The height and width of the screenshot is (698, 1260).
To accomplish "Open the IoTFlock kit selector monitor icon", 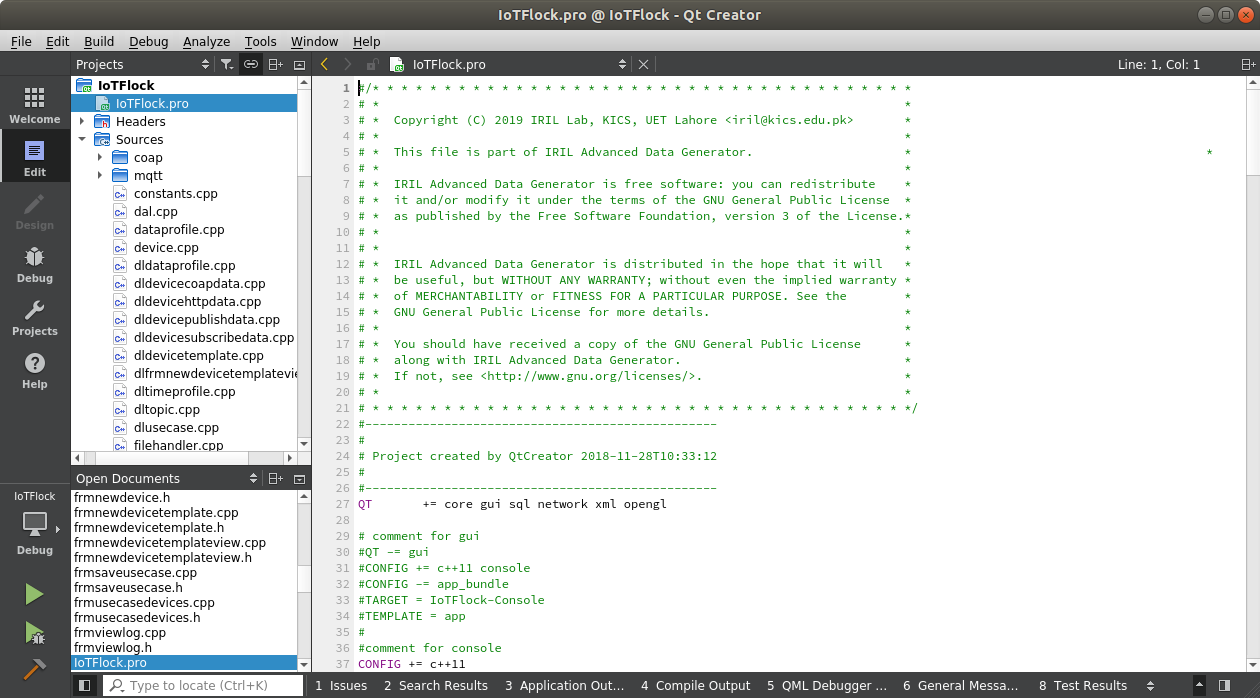I will (35, 524).
